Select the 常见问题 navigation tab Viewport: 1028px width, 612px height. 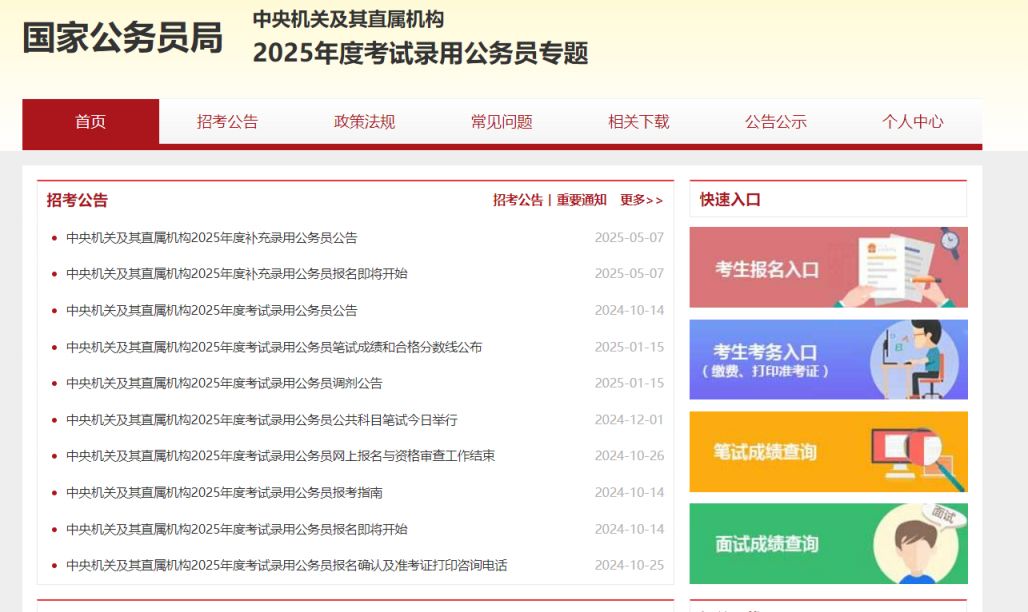point(502,122)
